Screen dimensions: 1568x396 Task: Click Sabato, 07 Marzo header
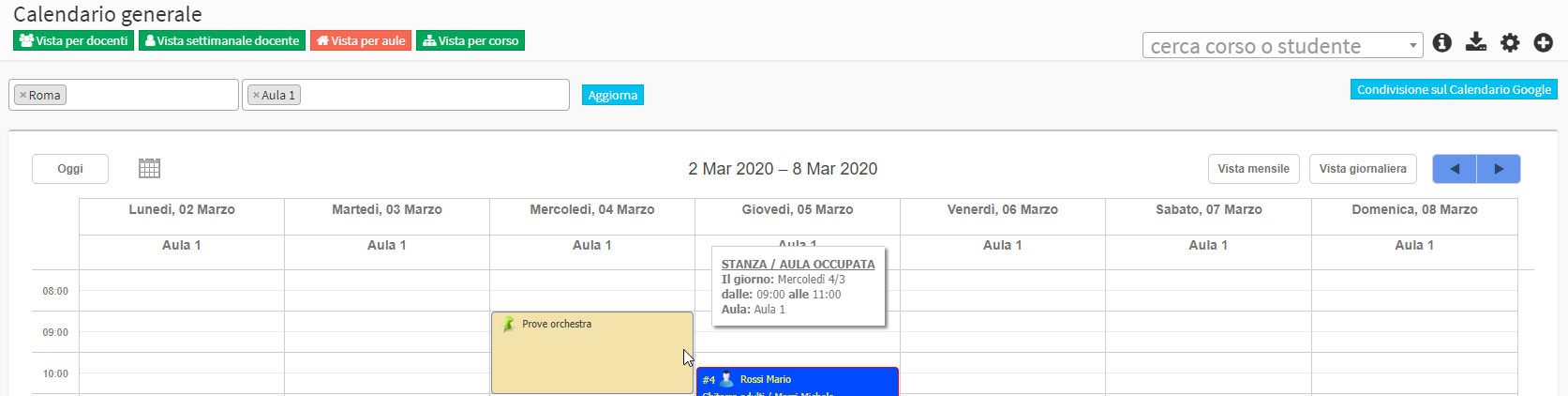(1209, 209)
